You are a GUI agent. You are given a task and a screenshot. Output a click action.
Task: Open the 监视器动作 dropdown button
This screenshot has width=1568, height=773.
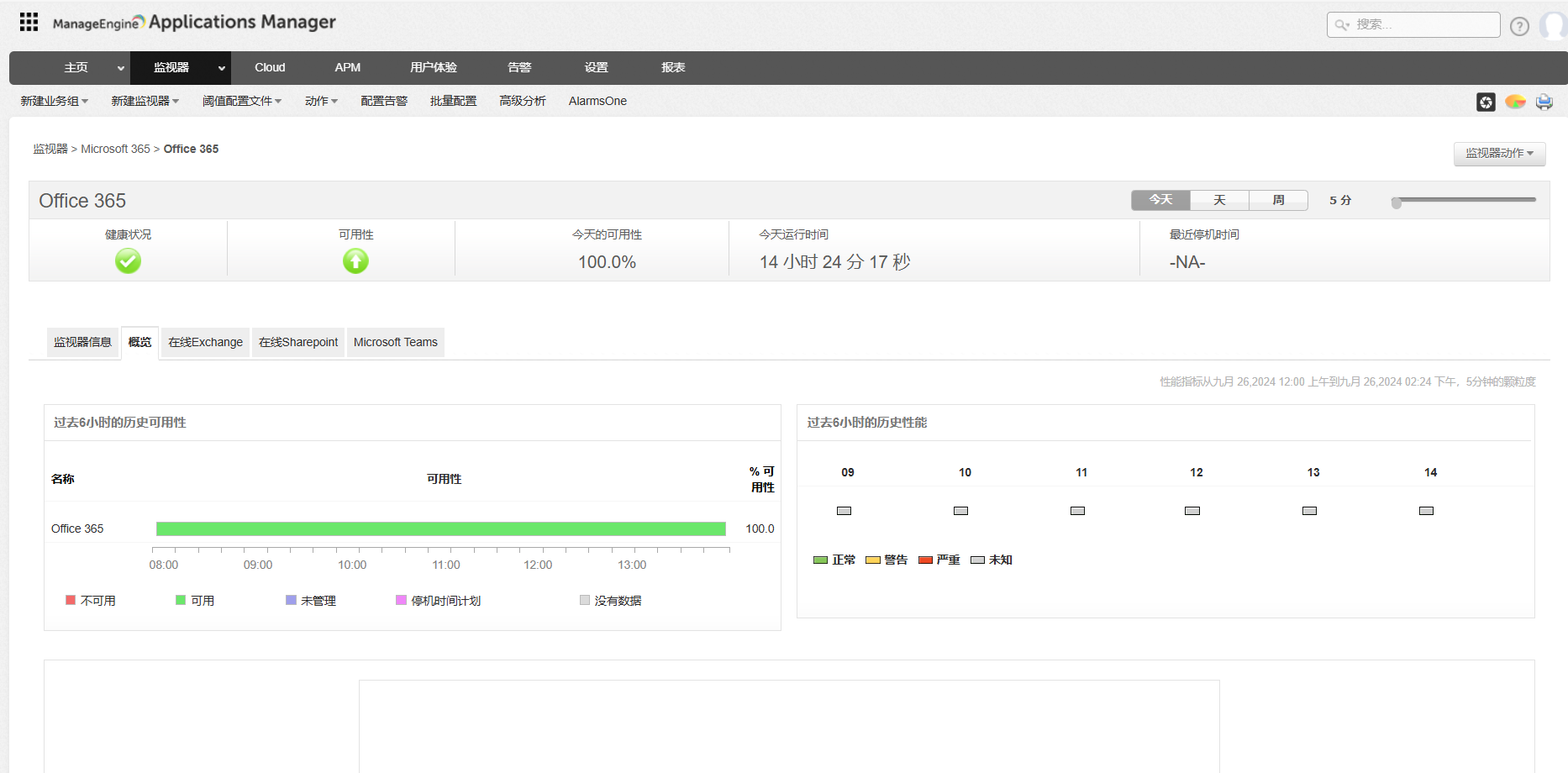point(1500,153)
